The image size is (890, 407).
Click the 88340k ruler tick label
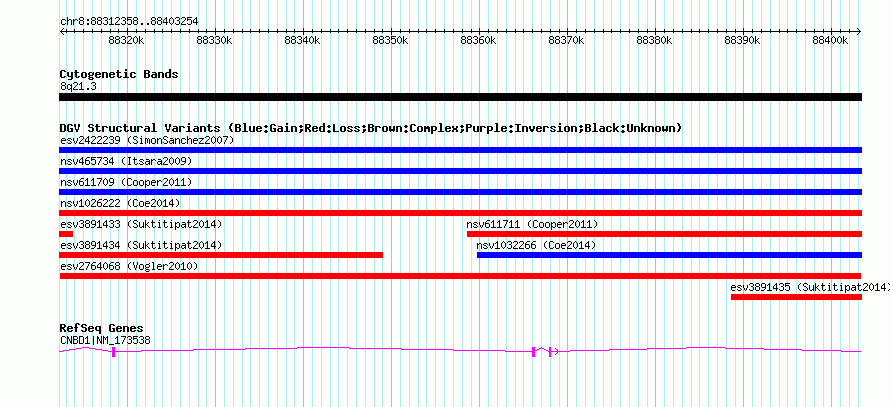(302, 40)
